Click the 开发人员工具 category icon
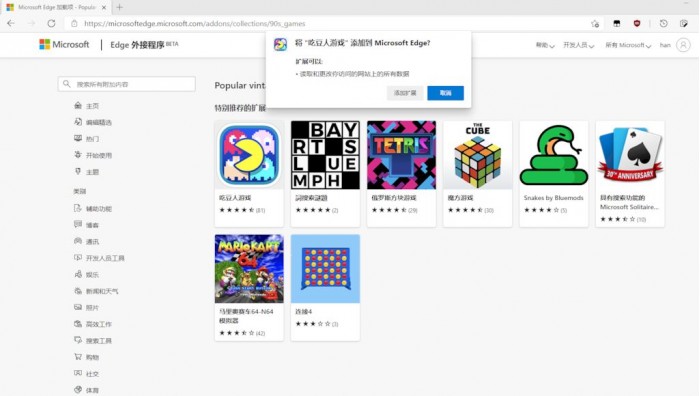Image resolution: width=700 pixels, height=396 pixels. [x=78, y=257]
